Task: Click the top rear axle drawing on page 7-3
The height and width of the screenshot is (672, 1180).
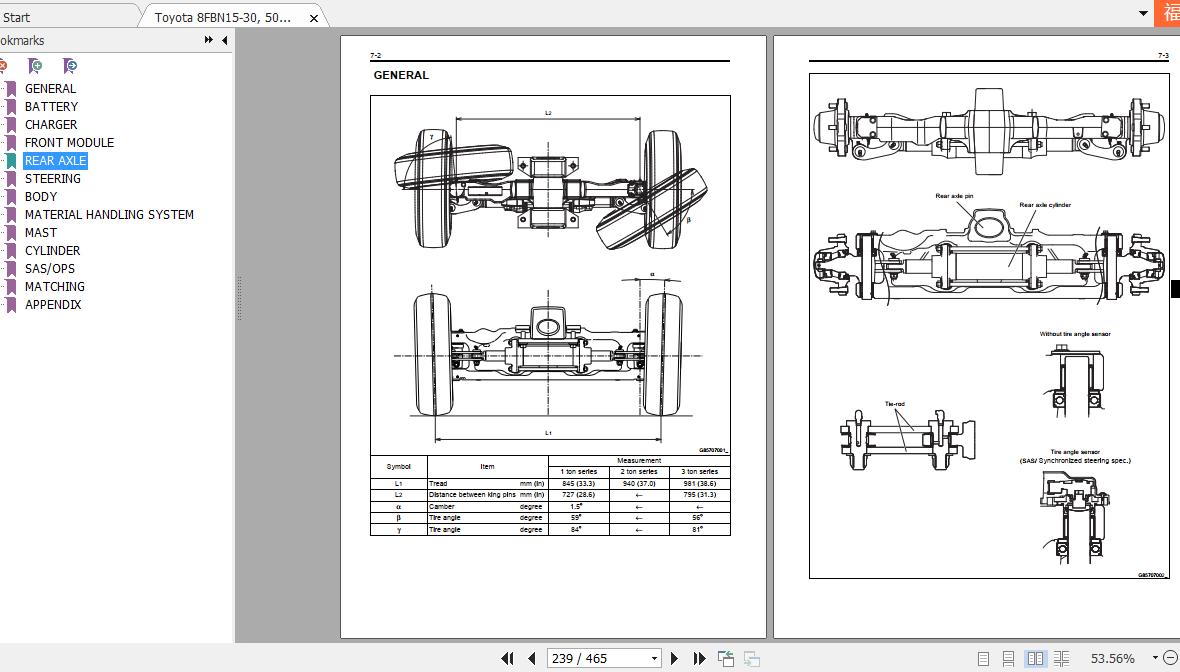Action: (989, 131)
